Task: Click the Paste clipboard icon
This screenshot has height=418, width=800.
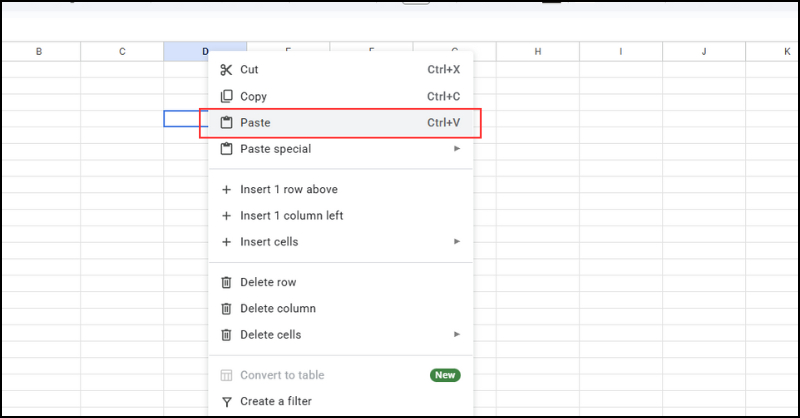Action: pos(226,123)
